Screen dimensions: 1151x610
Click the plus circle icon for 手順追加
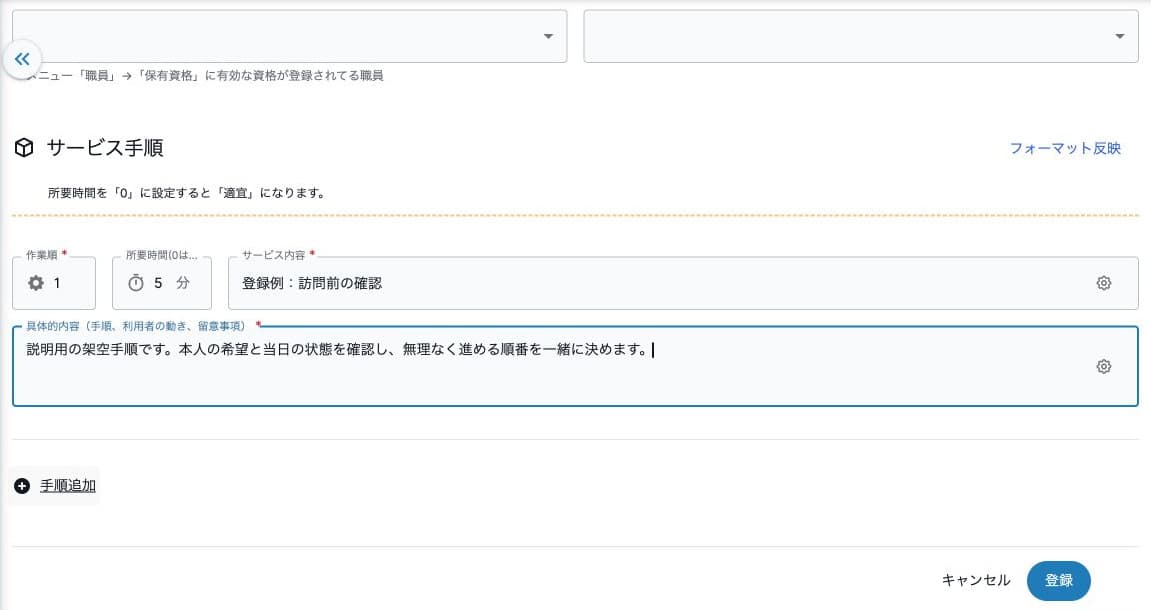click(x=22, y=486)
